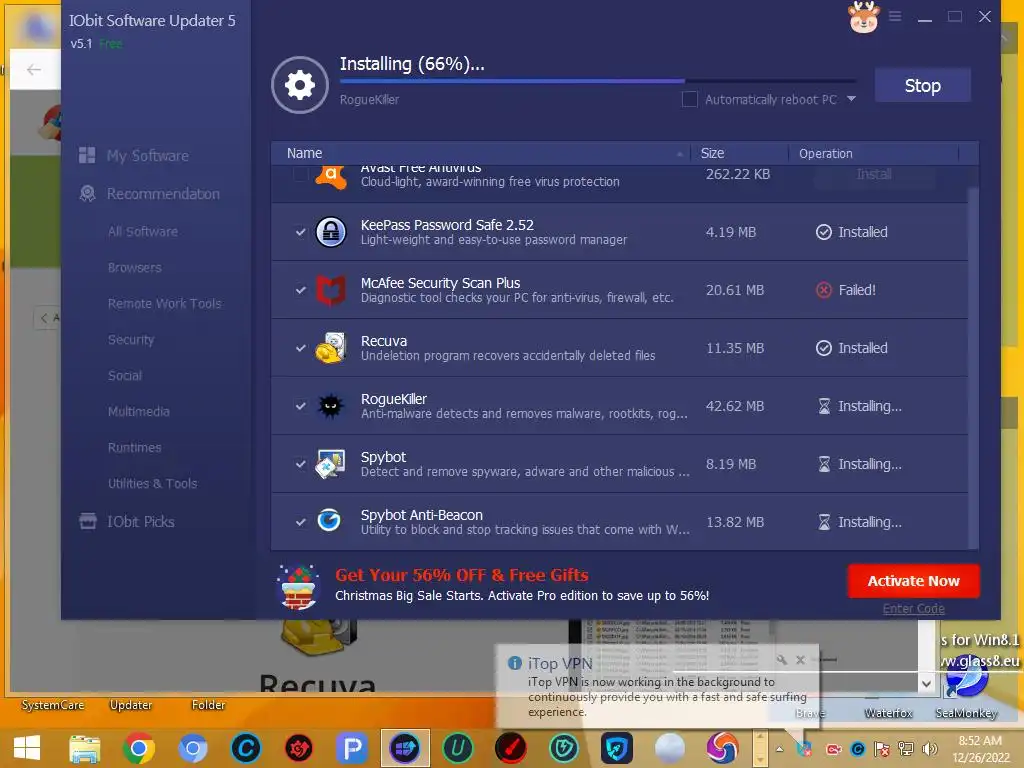The image size is (1024, 768).
Task: Open the Enter Code link
Action: point(914,608)
